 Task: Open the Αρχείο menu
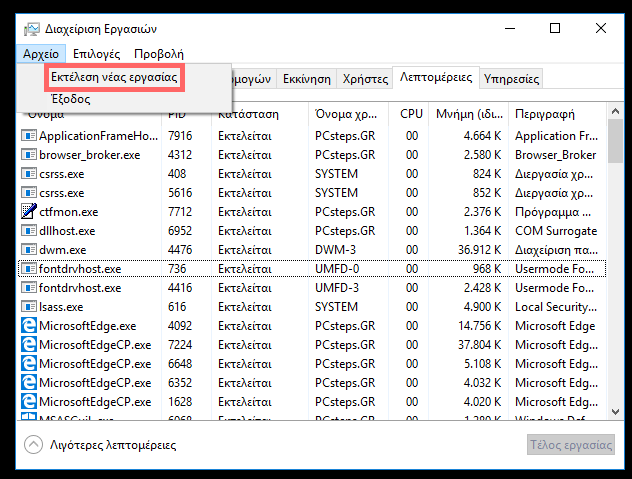pos(41,54)
